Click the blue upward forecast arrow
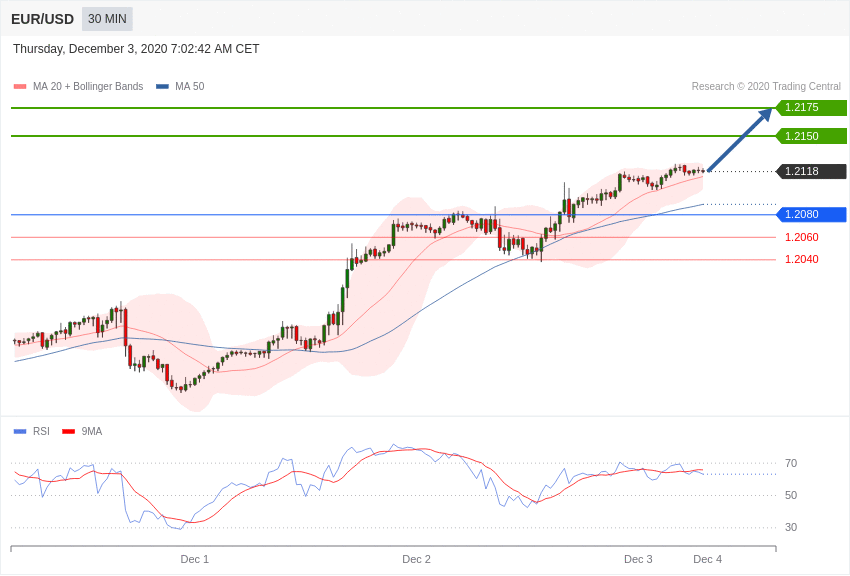The height and width of the screenshot is (576, 850). (740, 139)
